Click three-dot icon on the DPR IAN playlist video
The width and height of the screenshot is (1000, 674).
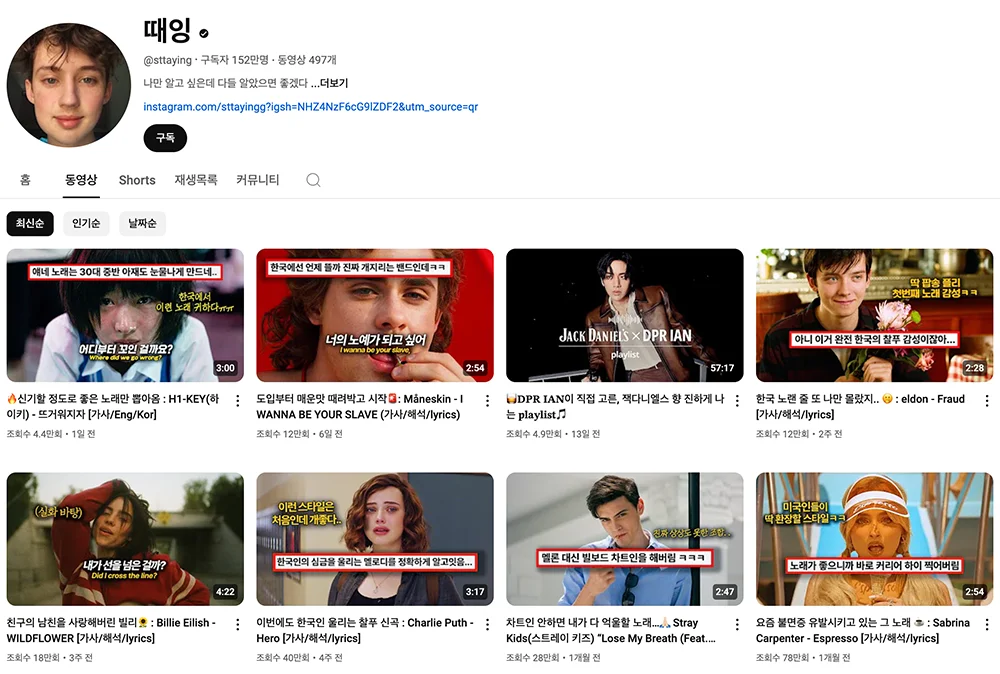click(736, 399)
